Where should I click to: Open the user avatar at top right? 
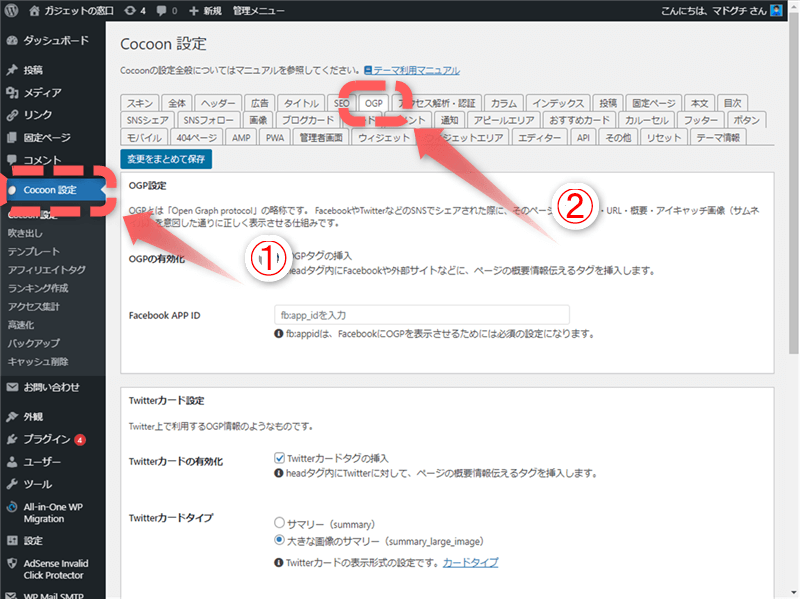(x=776, y=10)
